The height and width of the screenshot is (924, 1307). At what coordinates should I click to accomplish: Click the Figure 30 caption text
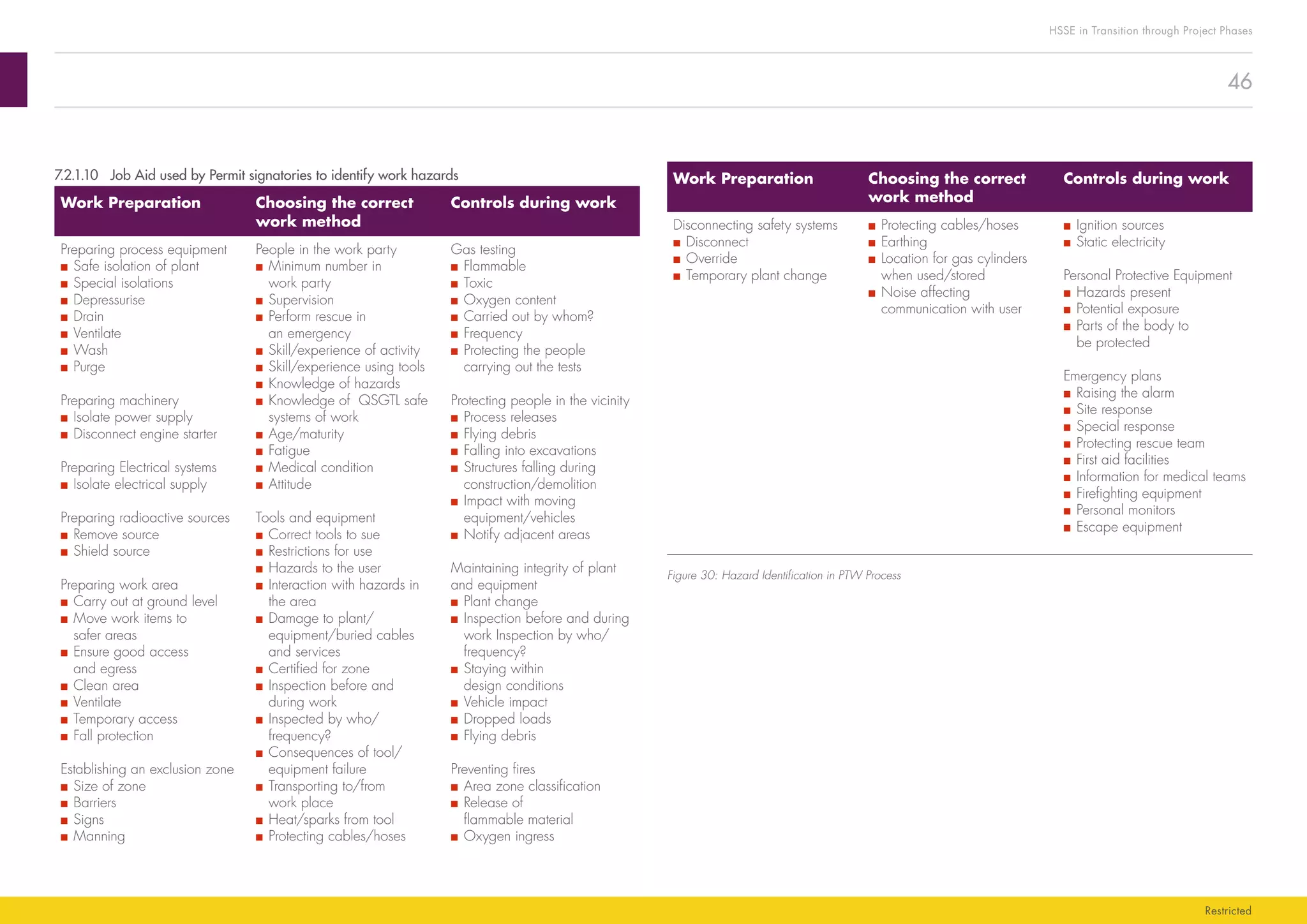click(784, 575)
